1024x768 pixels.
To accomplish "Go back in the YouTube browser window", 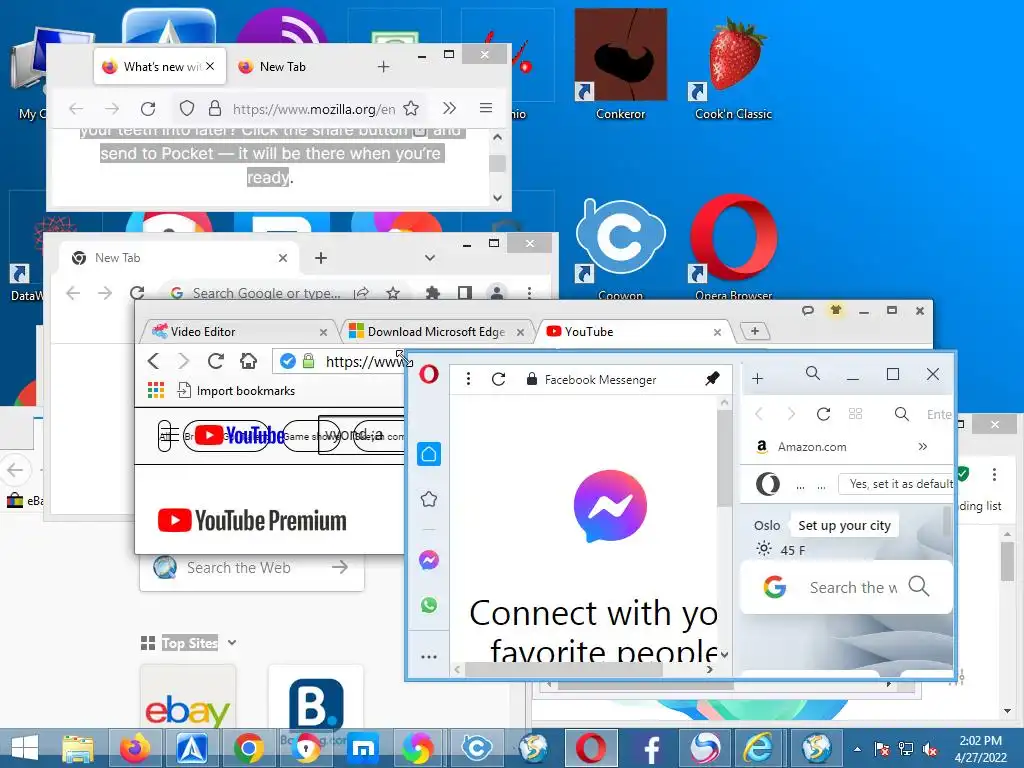I will pos(153,361).
